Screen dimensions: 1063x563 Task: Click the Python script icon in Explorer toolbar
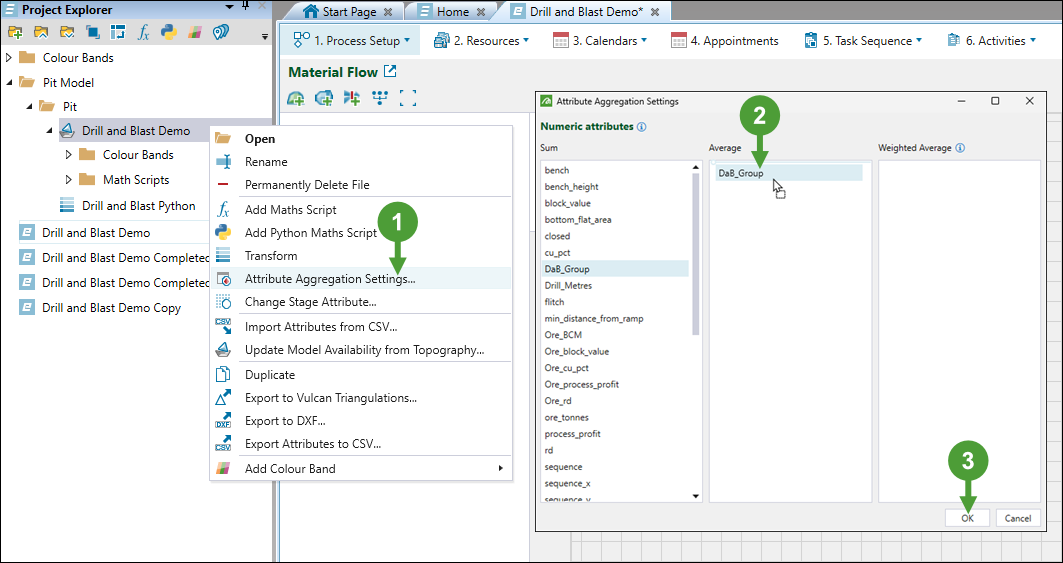(x=169, y=33)
